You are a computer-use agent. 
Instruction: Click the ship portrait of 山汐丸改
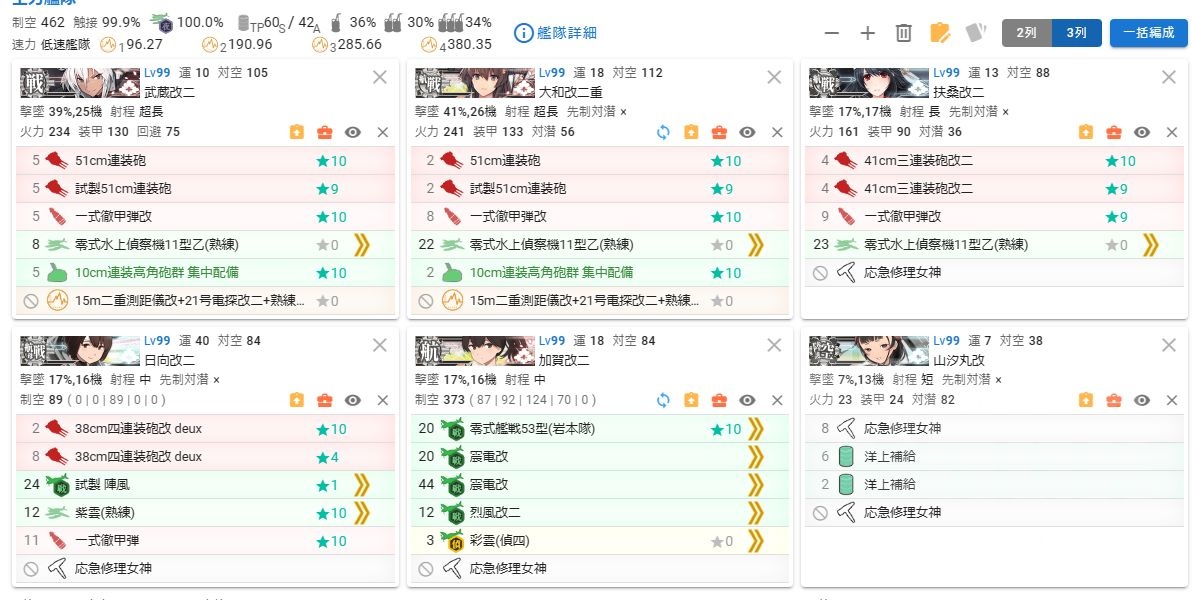pyautogui.click(x=868, y=352)
